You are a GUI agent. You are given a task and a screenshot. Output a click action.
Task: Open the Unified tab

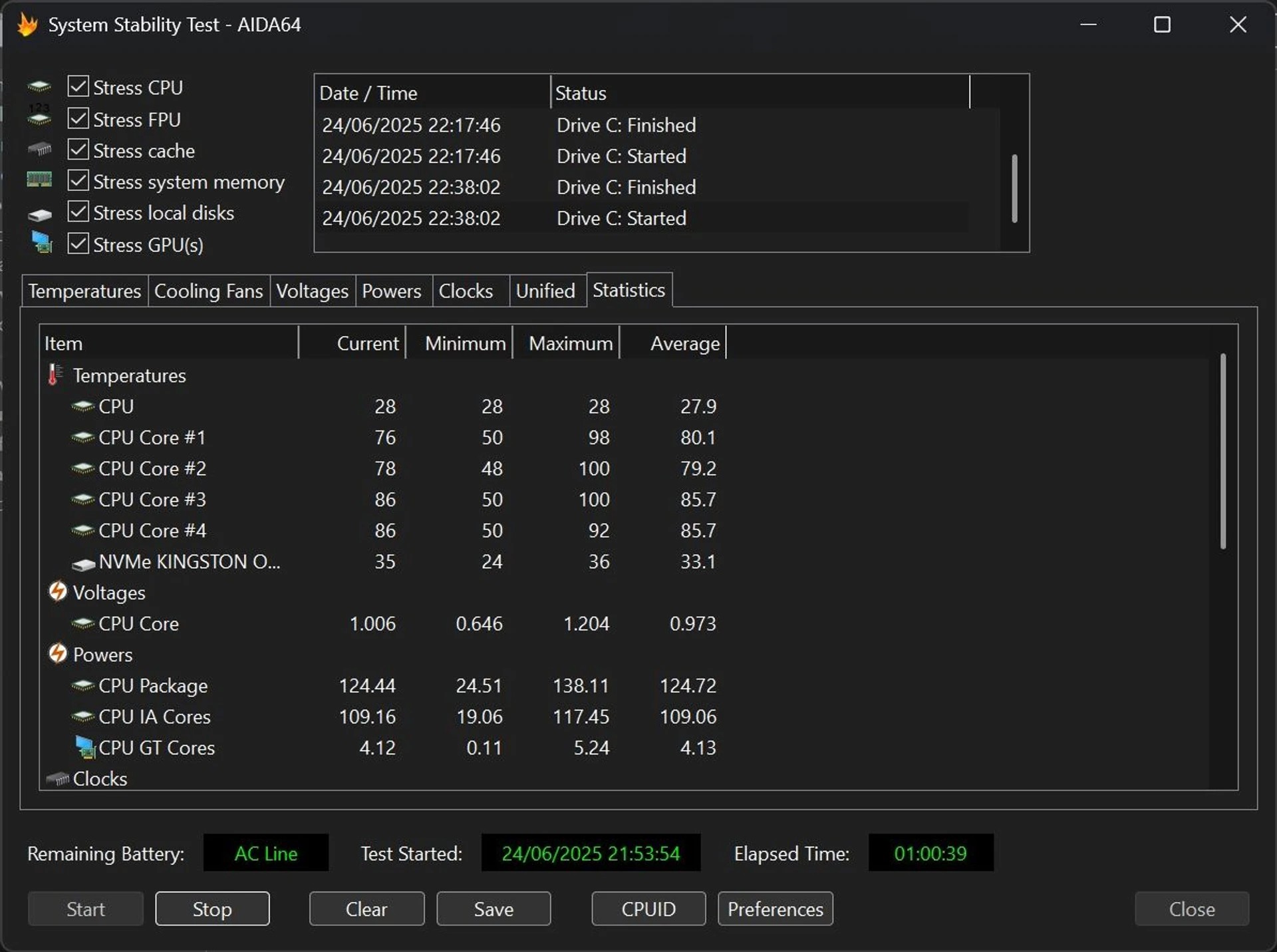point(545,291)
